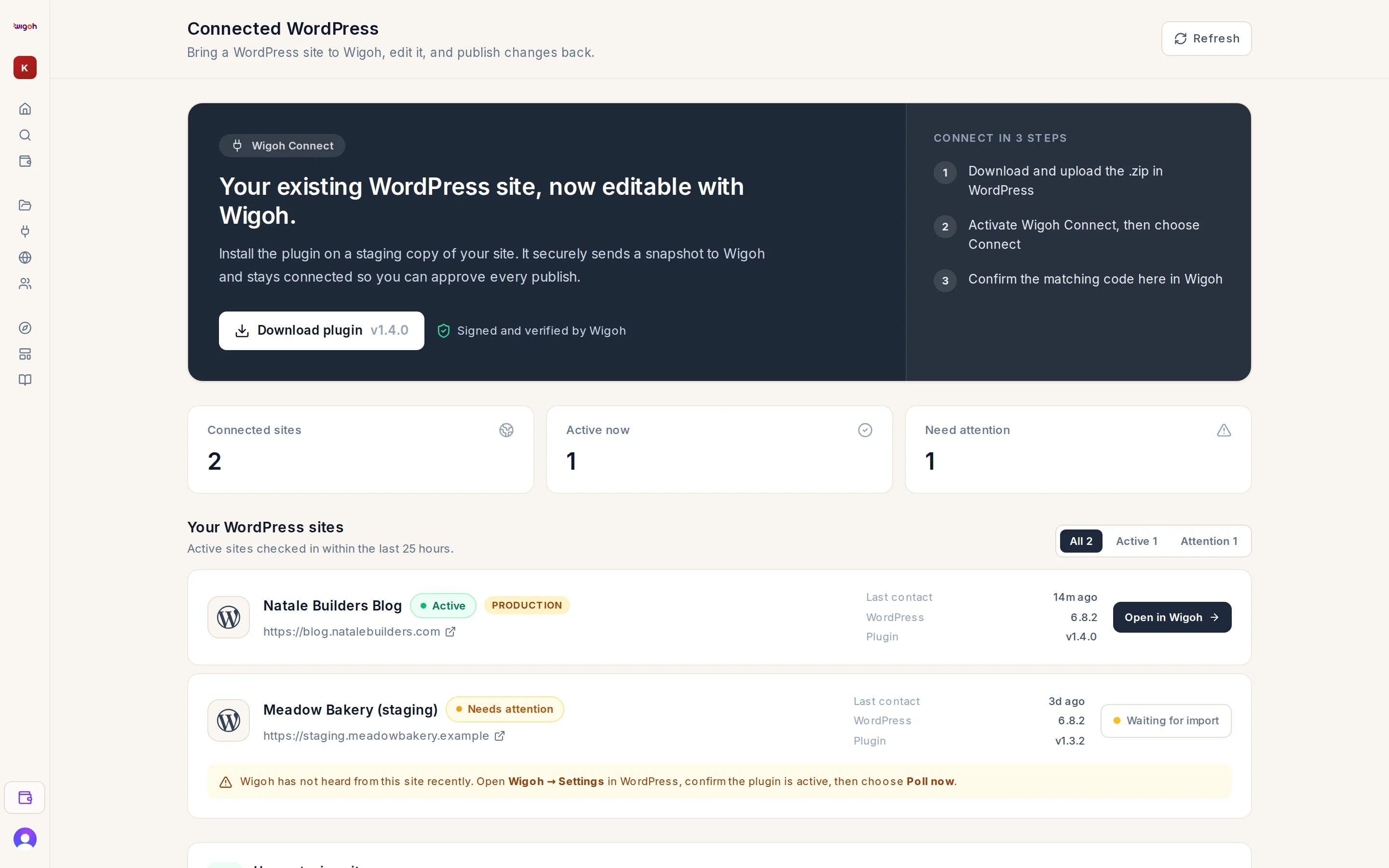Open the user profile avatar
This screenshot has height=868, width=1389.
(25, 839)
